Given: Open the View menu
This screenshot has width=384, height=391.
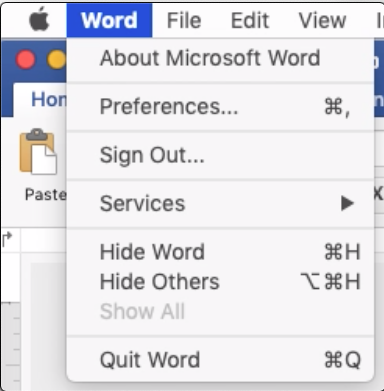Looking at the screenshot, I should coord(322,20).
